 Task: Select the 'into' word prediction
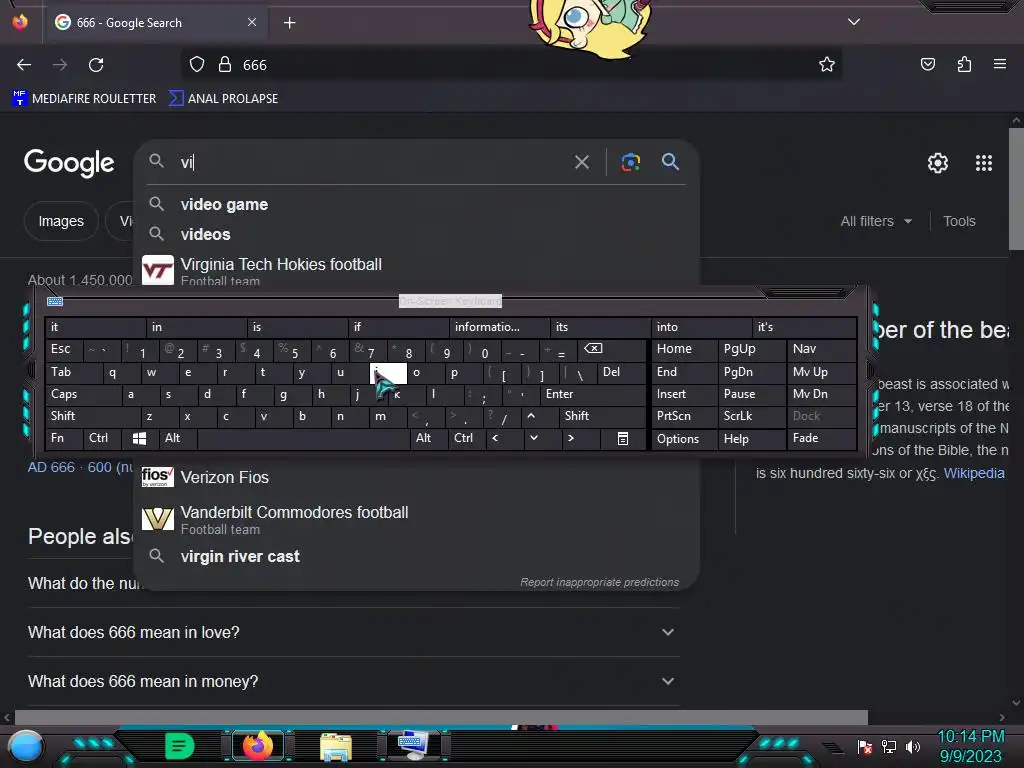pyautogui.click(x=701, y=327)
